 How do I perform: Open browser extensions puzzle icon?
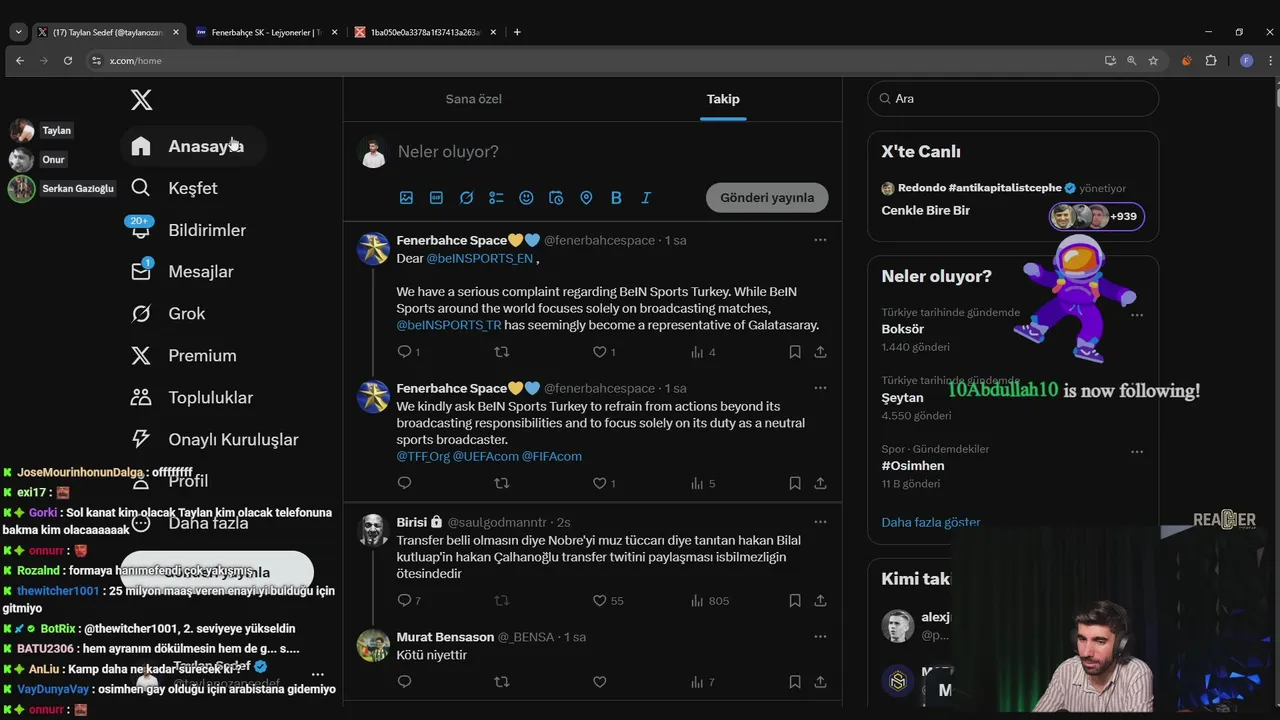pyautogui.click(x=1211, y=61)
